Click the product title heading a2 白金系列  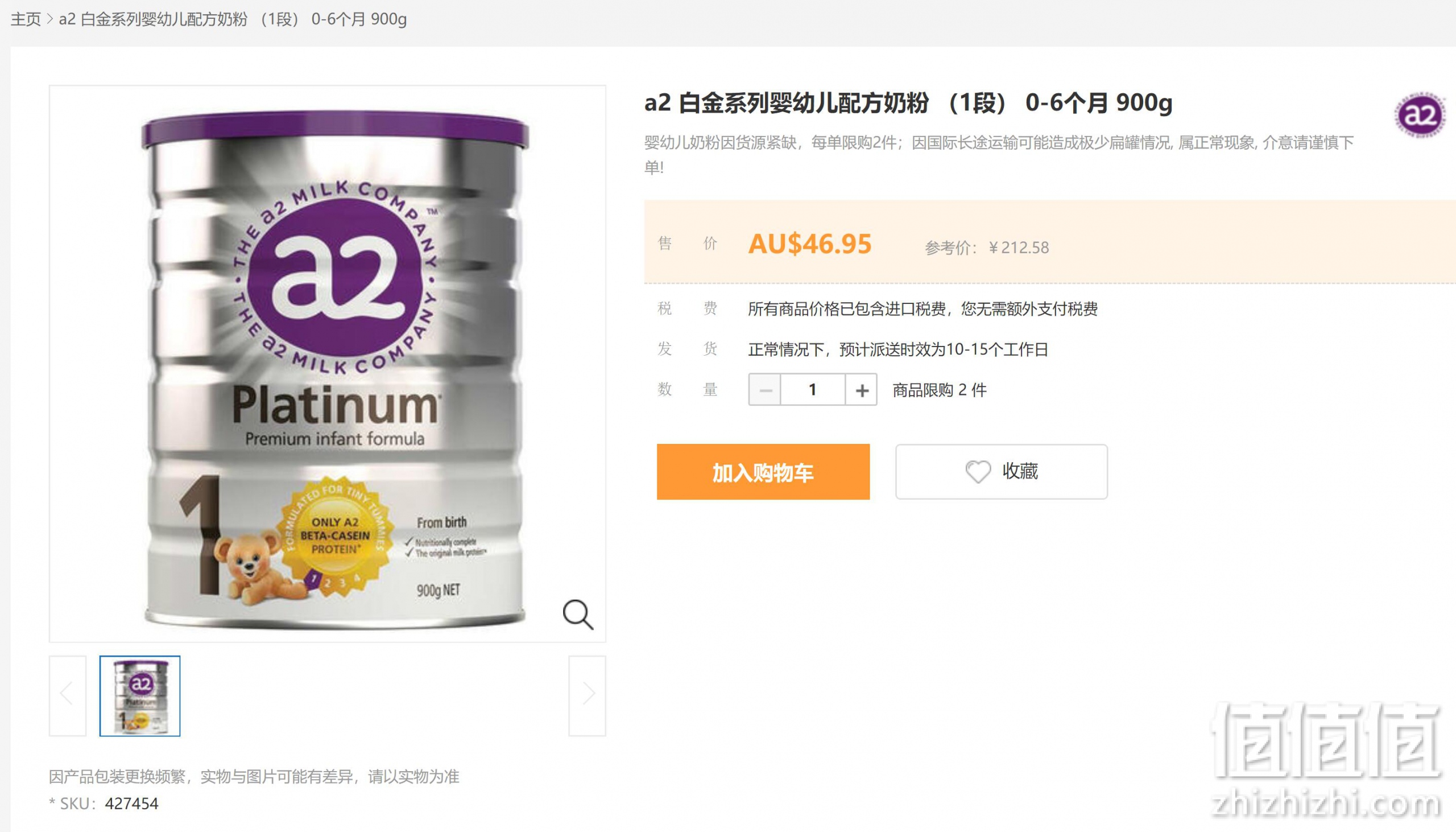tap(908, 103)
